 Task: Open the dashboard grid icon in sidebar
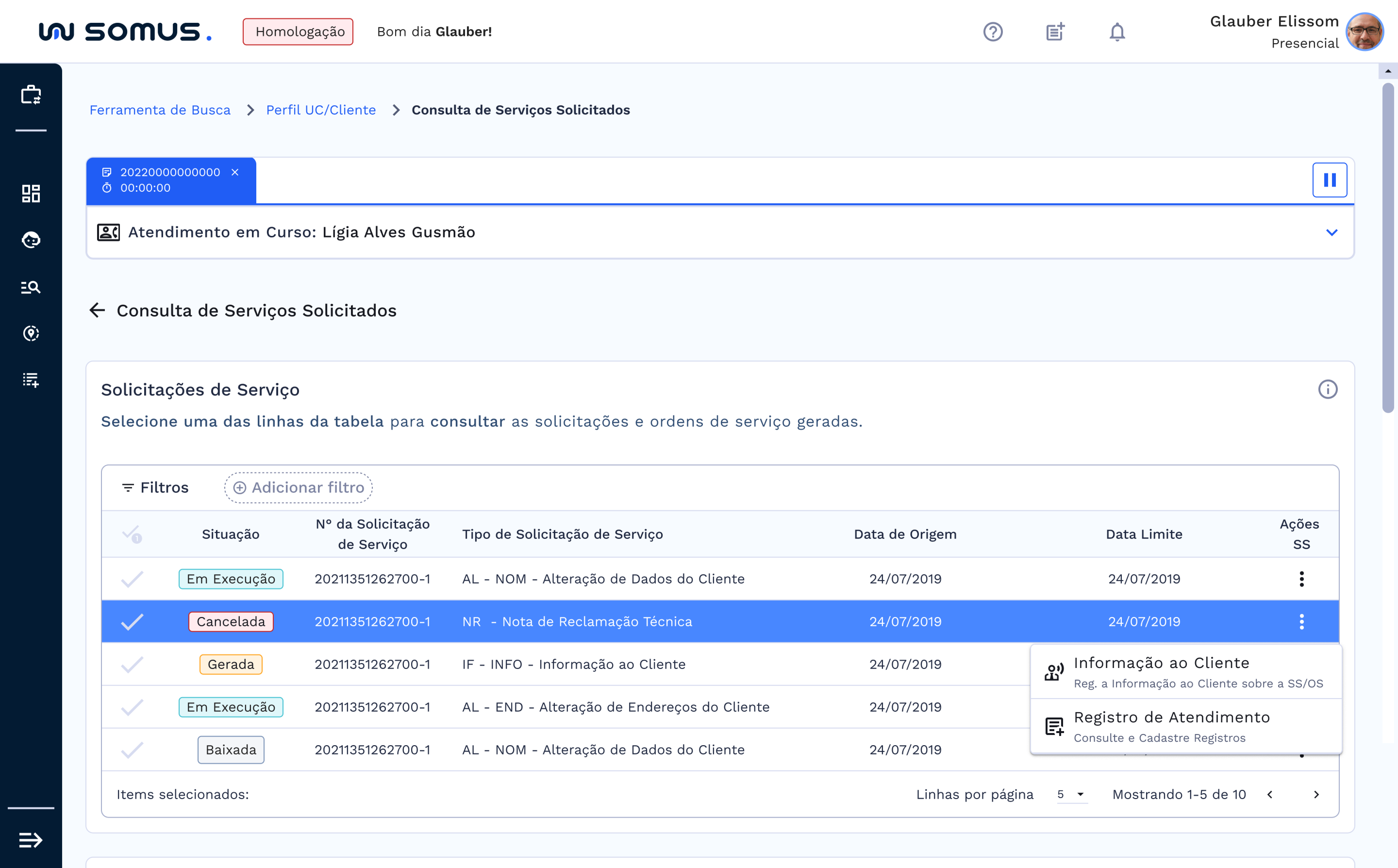pyautogui.click(x=31, y=193)
